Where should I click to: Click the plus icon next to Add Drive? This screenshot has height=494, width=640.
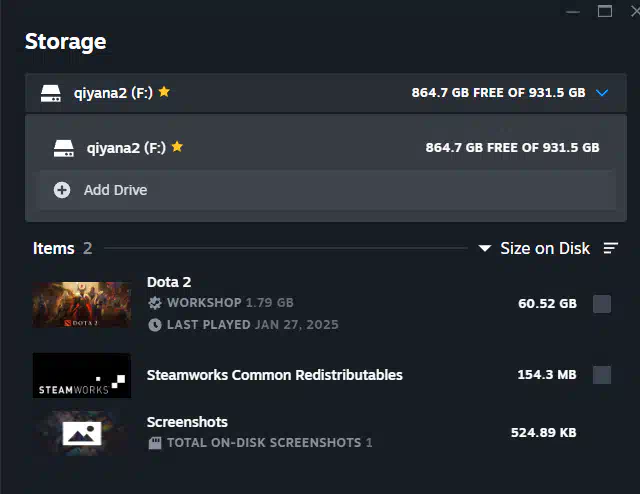(62, 190)
